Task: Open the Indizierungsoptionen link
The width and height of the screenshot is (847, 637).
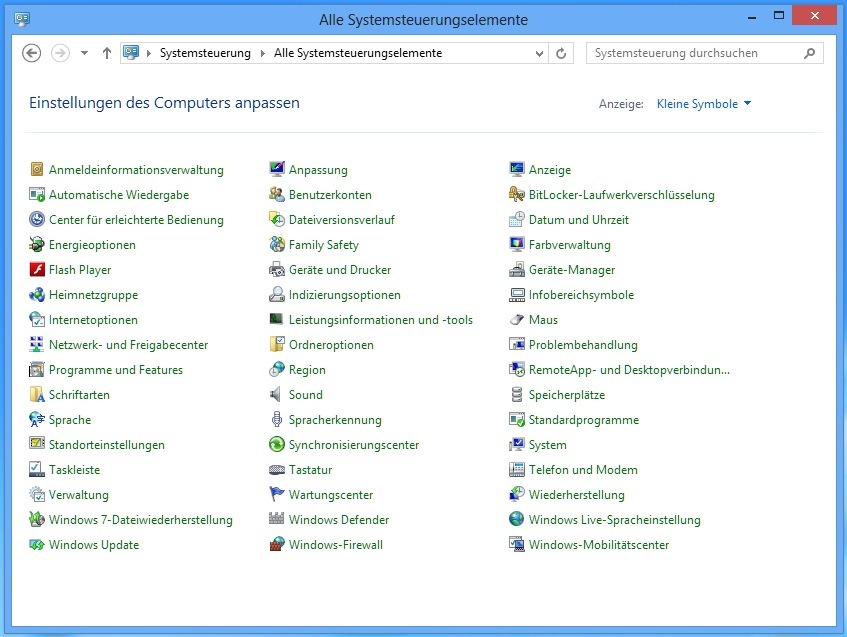Action: pyautogui.click(x=345, y=295)
